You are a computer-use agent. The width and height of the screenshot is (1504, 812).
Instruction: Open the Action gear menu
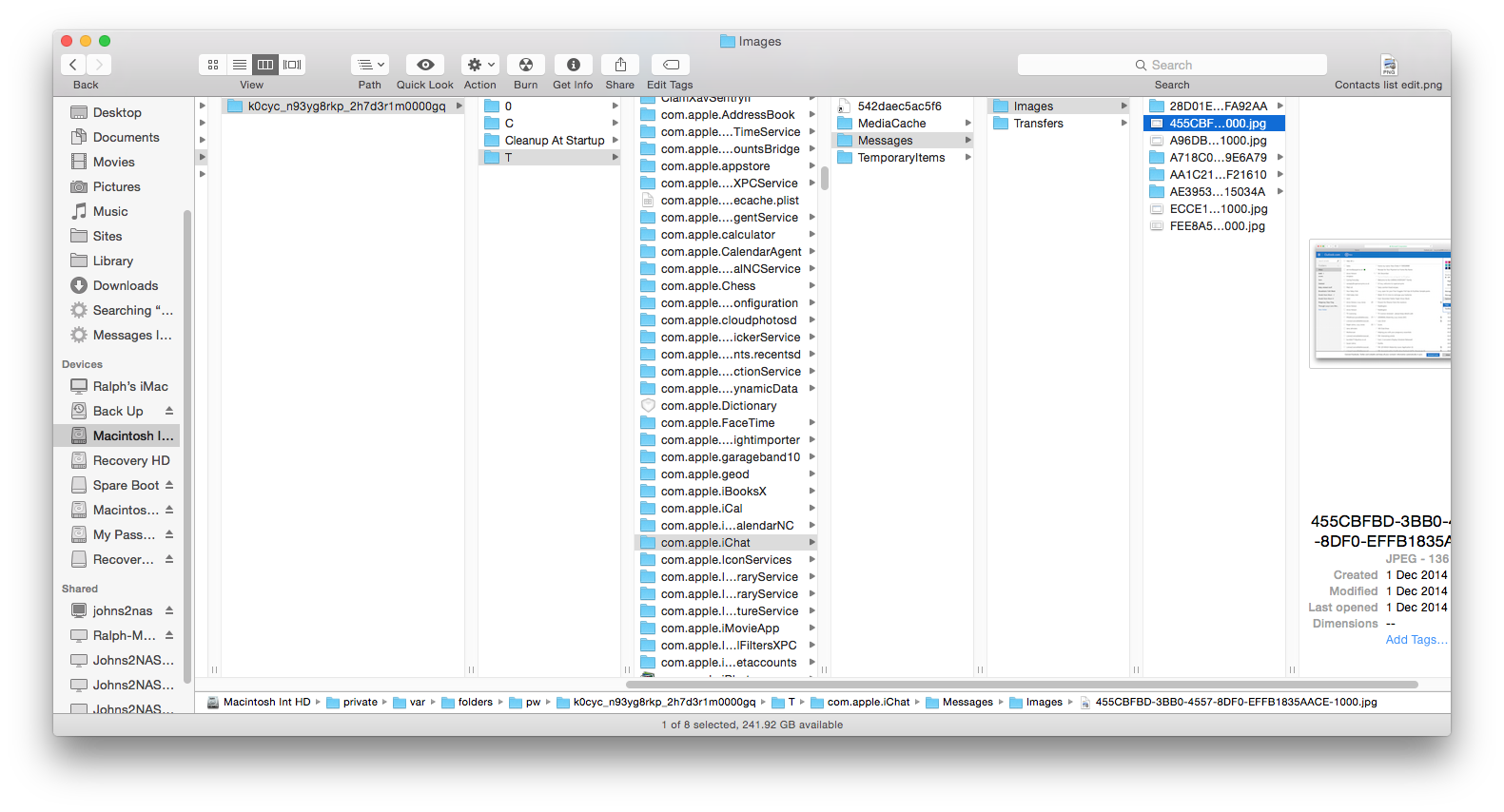point(480,65)
